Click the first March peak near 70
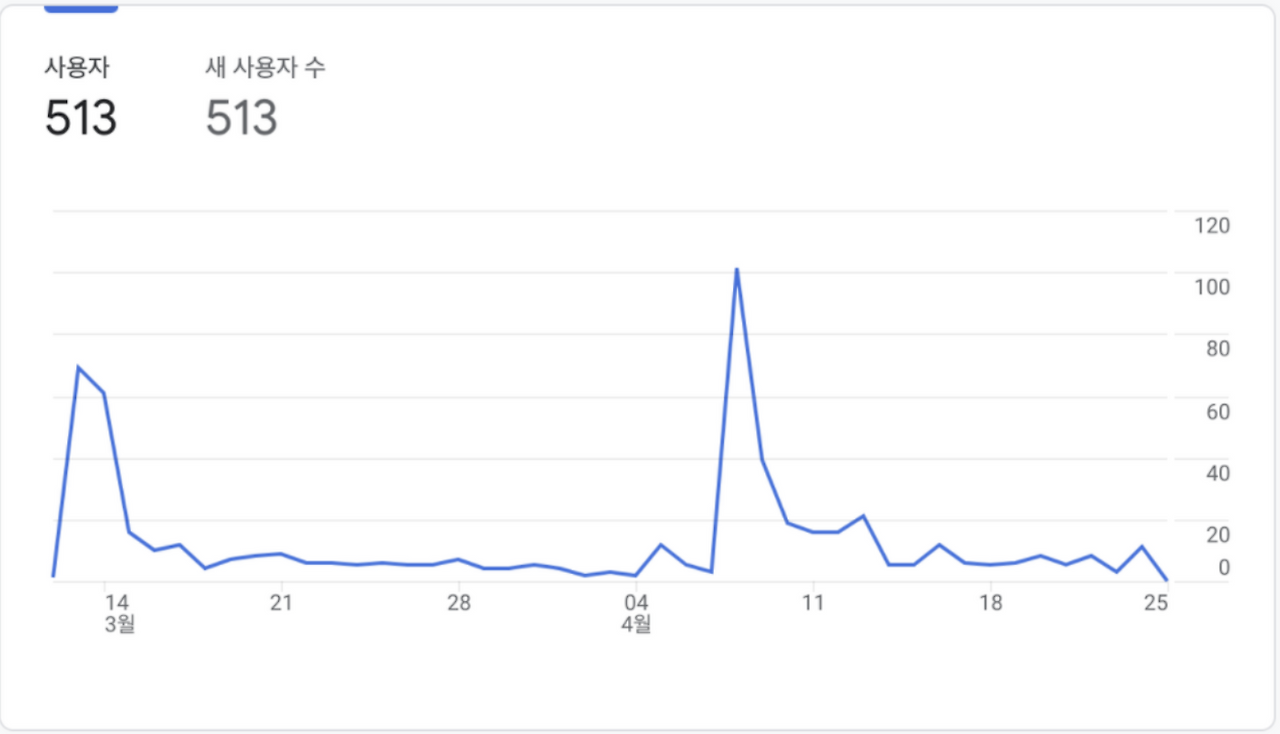The width and height of the screenshot is (1280, 734). (x=78, y=367)
